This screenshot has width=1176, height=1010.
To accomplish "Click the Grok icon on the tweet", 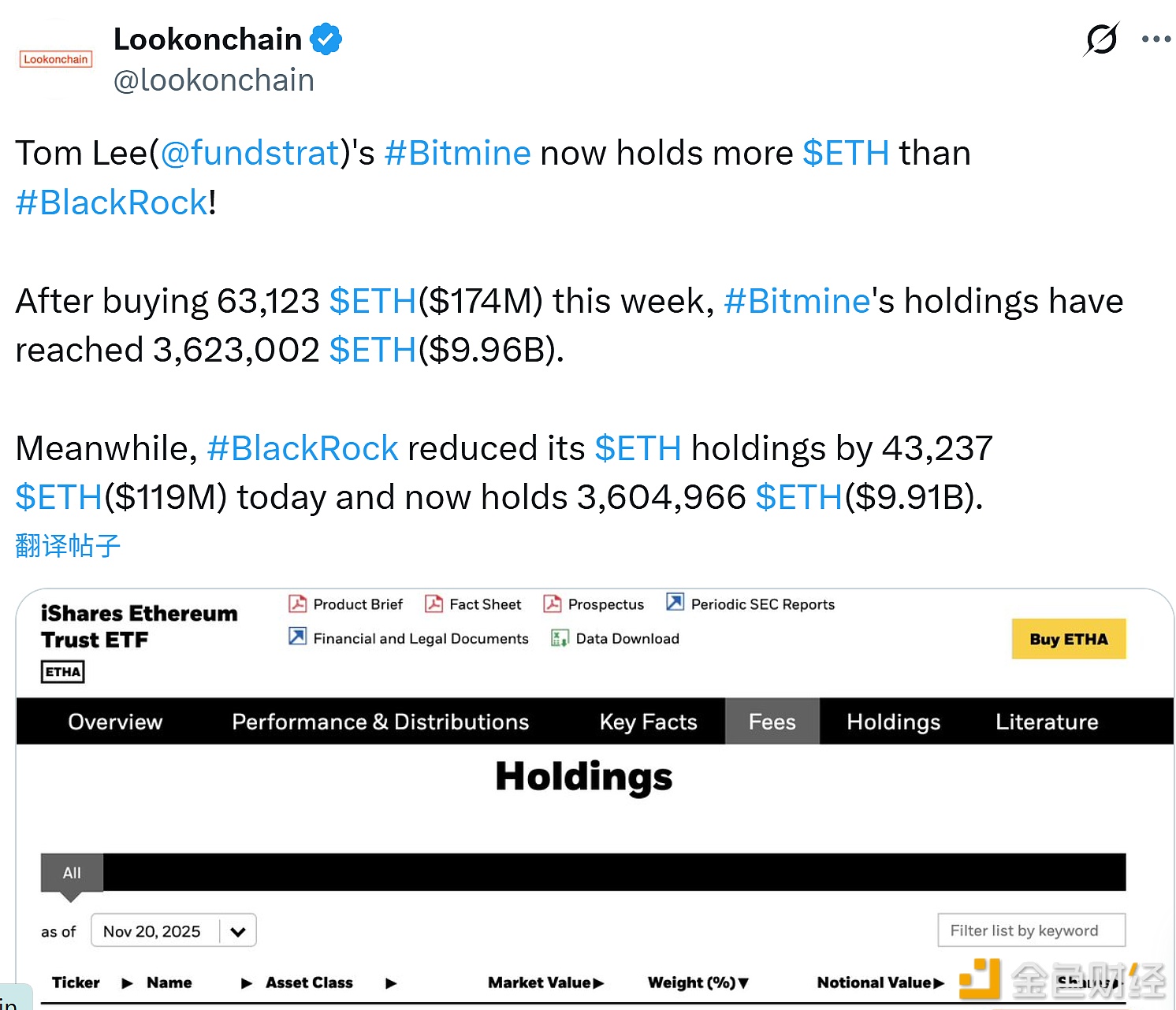I will tap(1101, 39).
